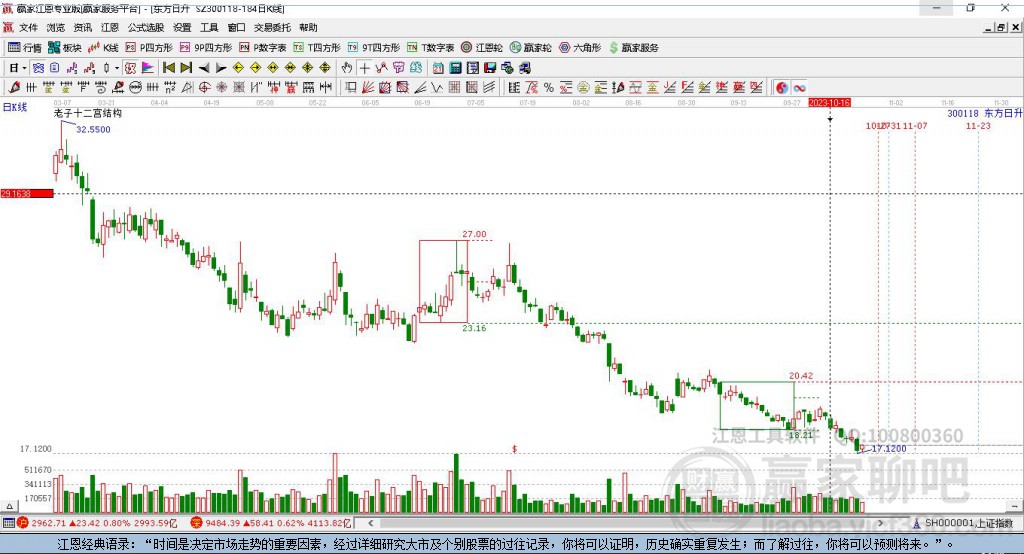Select the circular target cycle tool

tap(204, 88)
